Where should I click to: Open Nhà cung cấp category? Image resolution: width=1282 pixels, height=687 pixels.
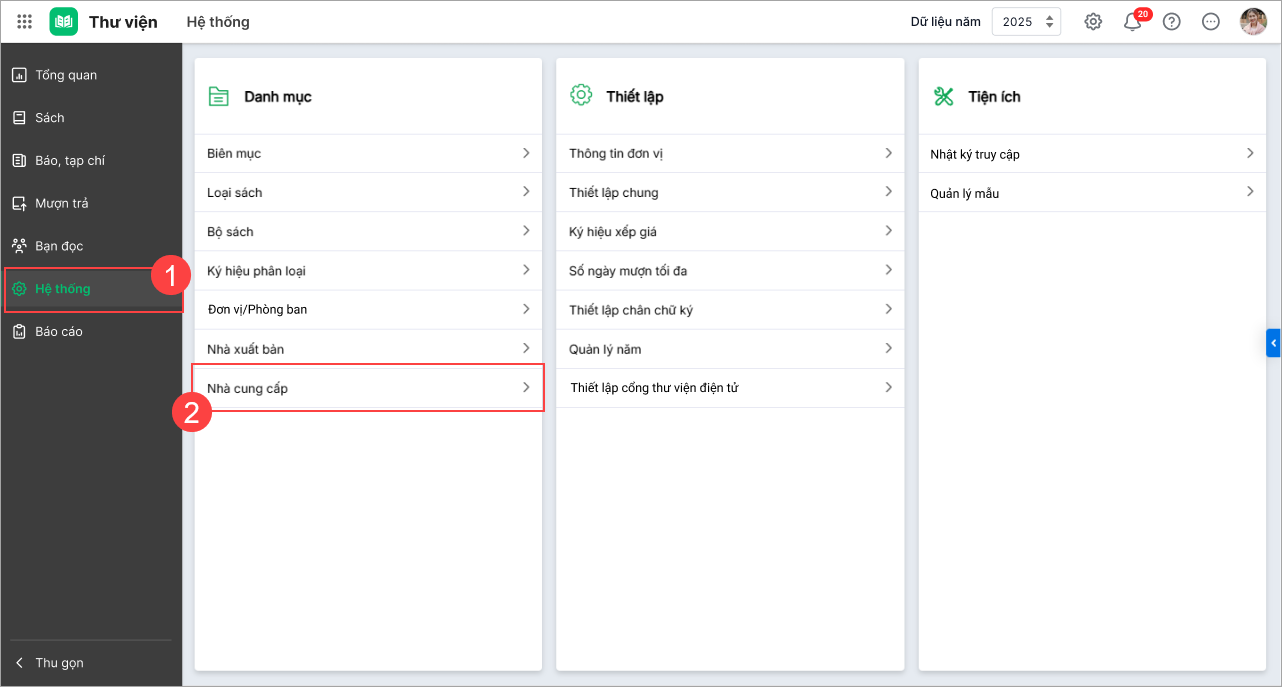point(368,388)
